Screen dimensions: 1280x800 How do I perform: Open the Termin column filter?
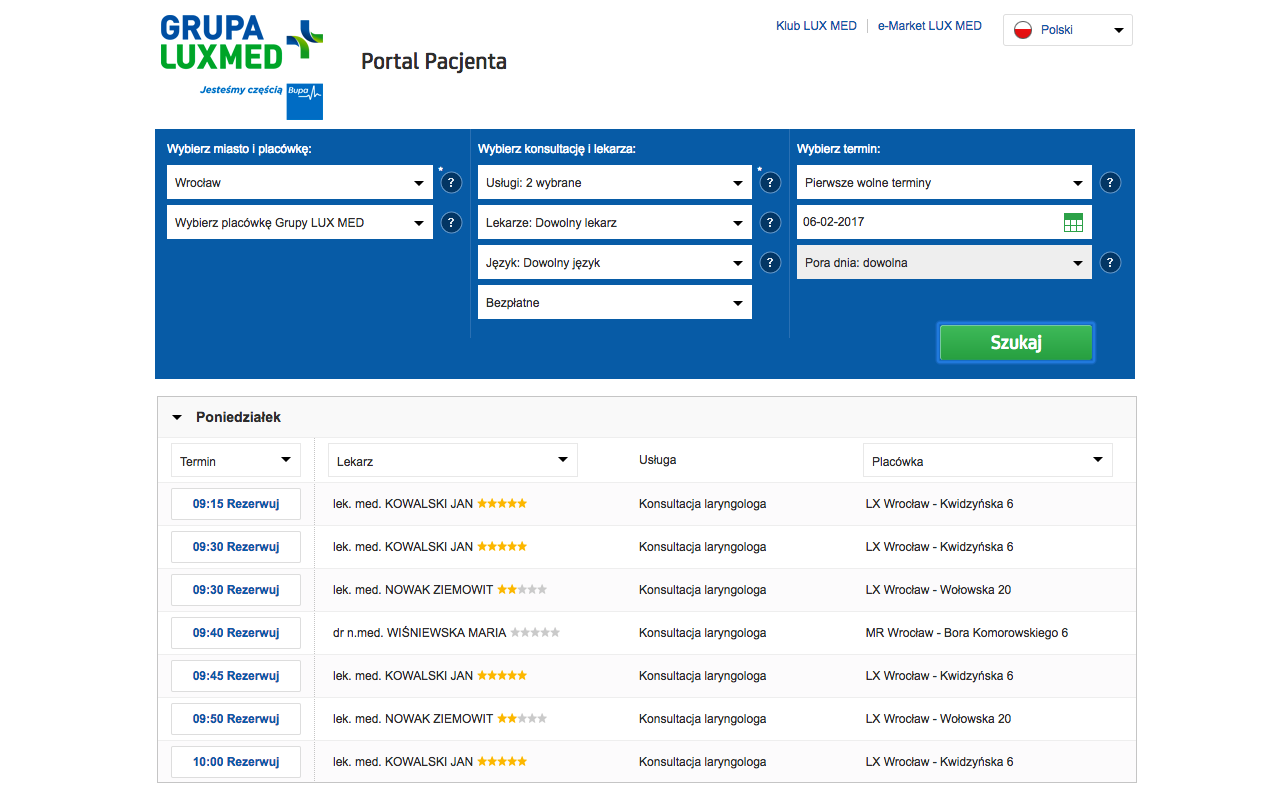(236, 460)
